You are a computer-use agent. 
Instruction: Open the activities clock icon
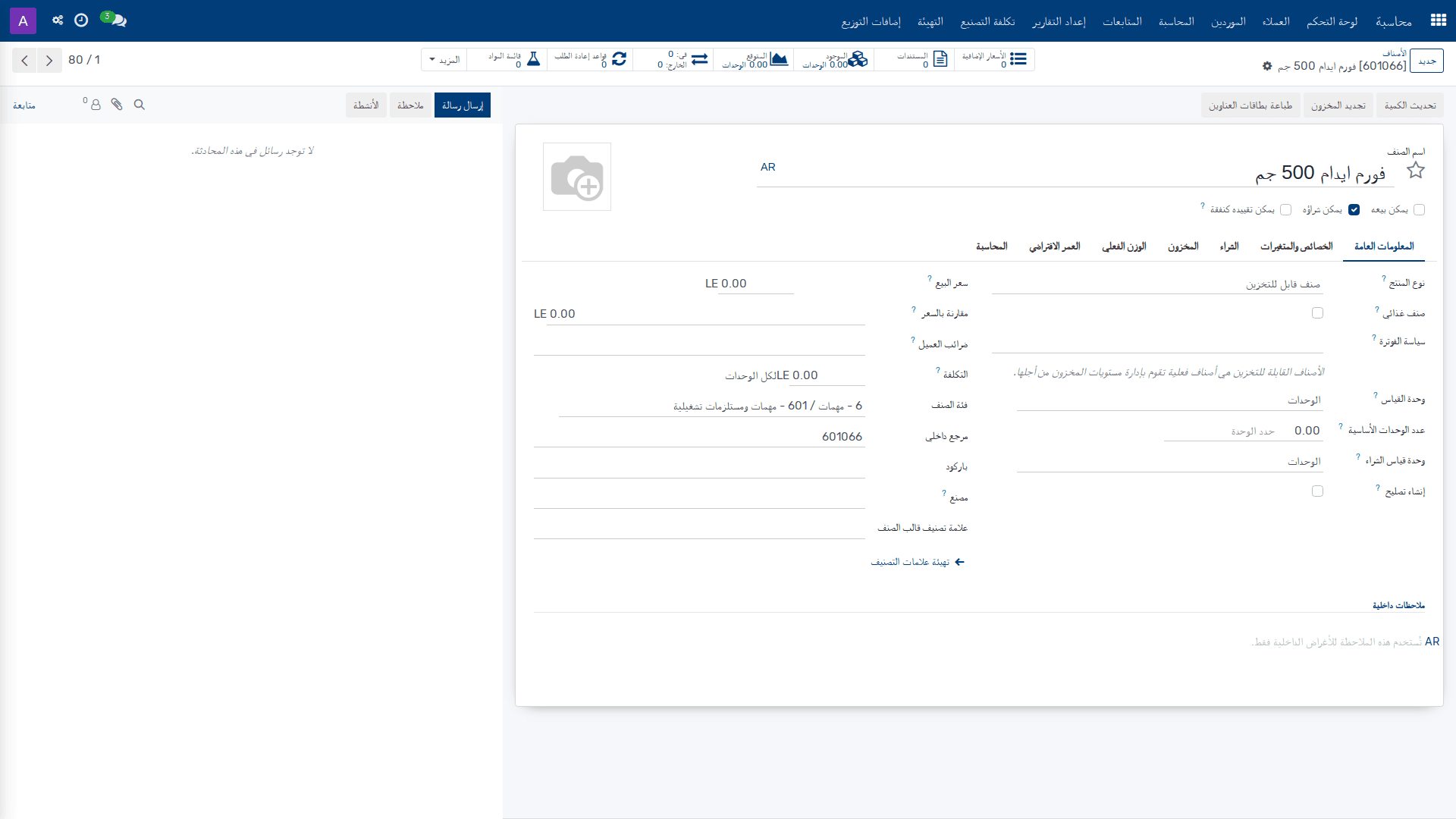click(x=81, y=20)
